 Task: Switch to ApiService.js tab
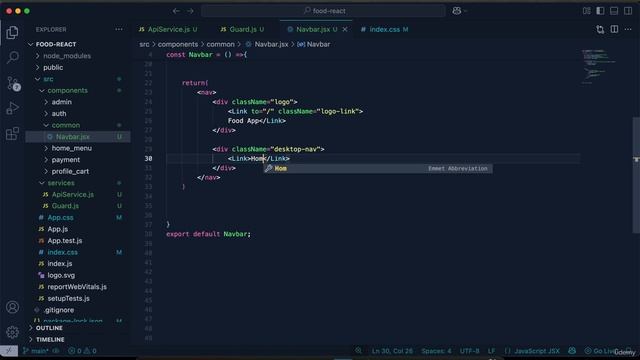click(168, 29)
